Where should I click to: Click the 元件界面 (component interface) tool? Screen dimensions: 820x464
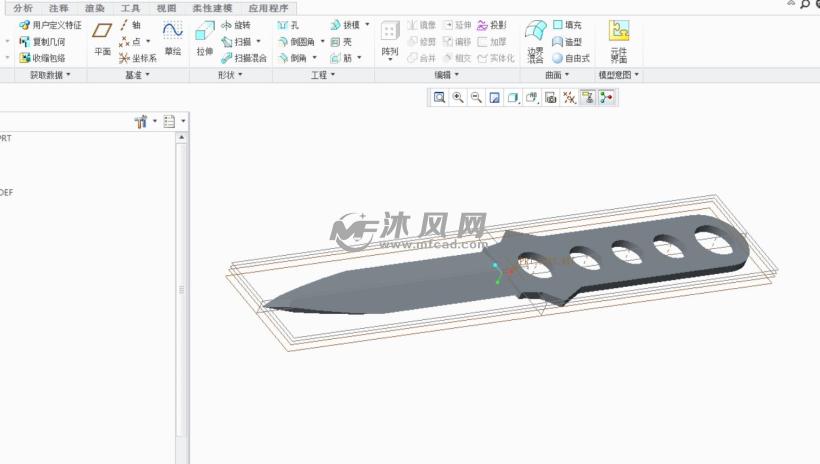tap(619, 42)
